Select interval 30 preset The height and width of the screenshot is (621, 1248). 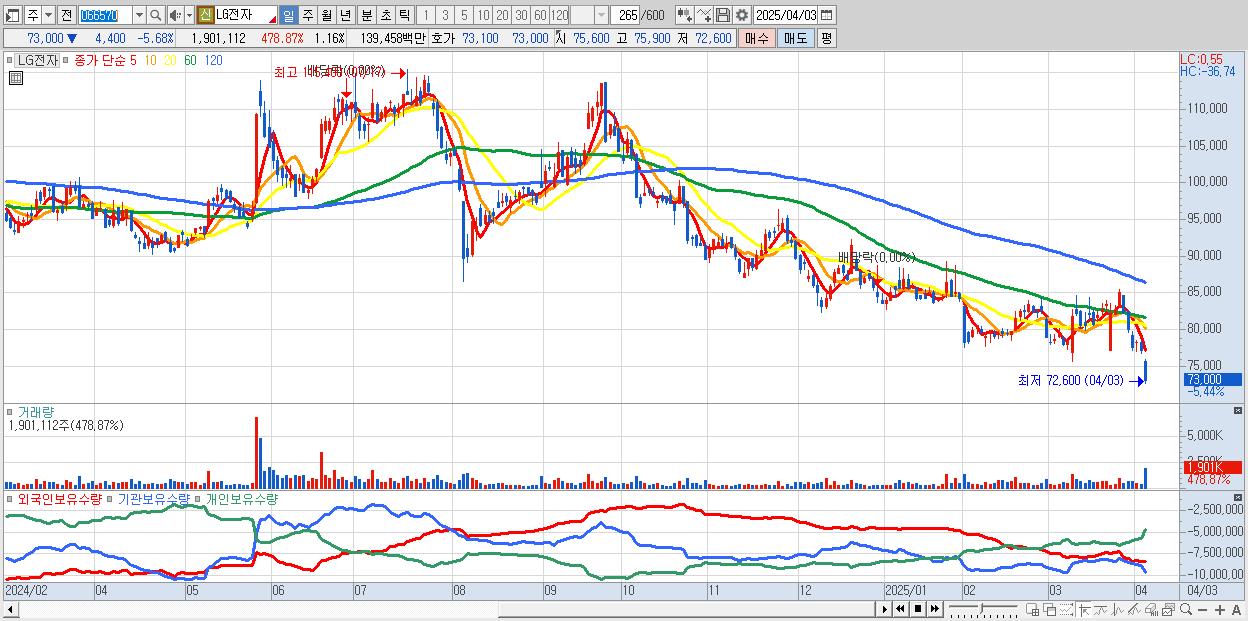click(521, 15)
